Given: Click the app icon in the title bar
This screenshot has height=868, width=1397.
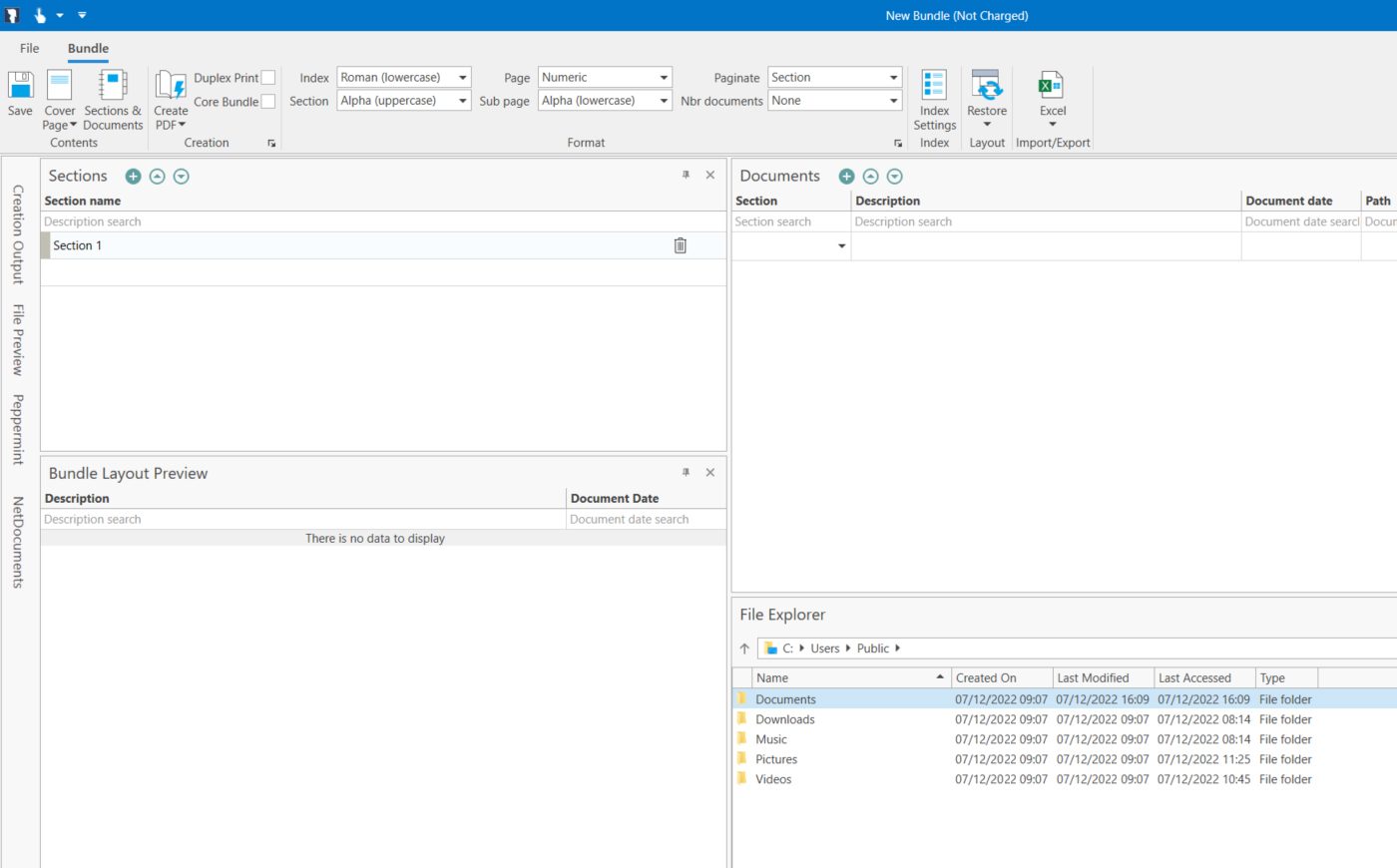Looking at the screenshot, I should [12, 15].
